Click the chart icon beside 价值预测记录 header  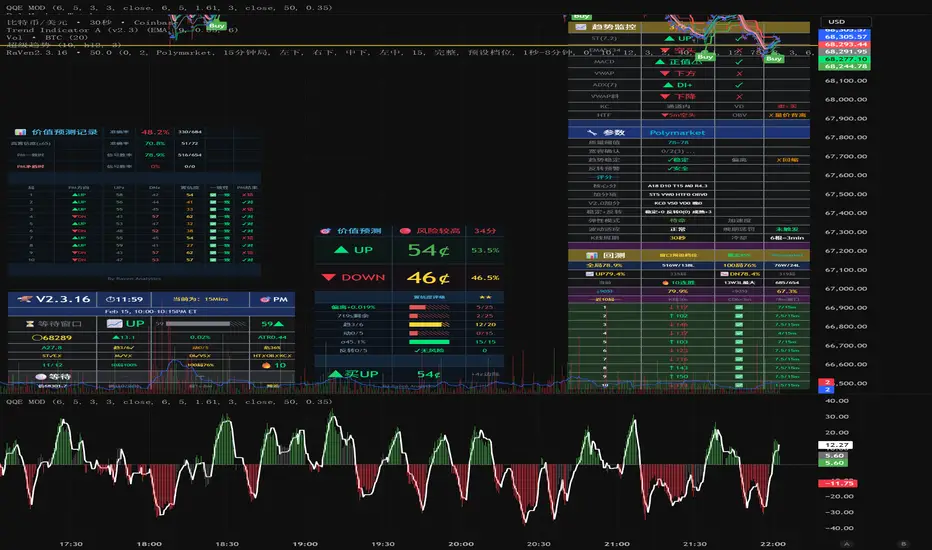(x=20, y=132)
